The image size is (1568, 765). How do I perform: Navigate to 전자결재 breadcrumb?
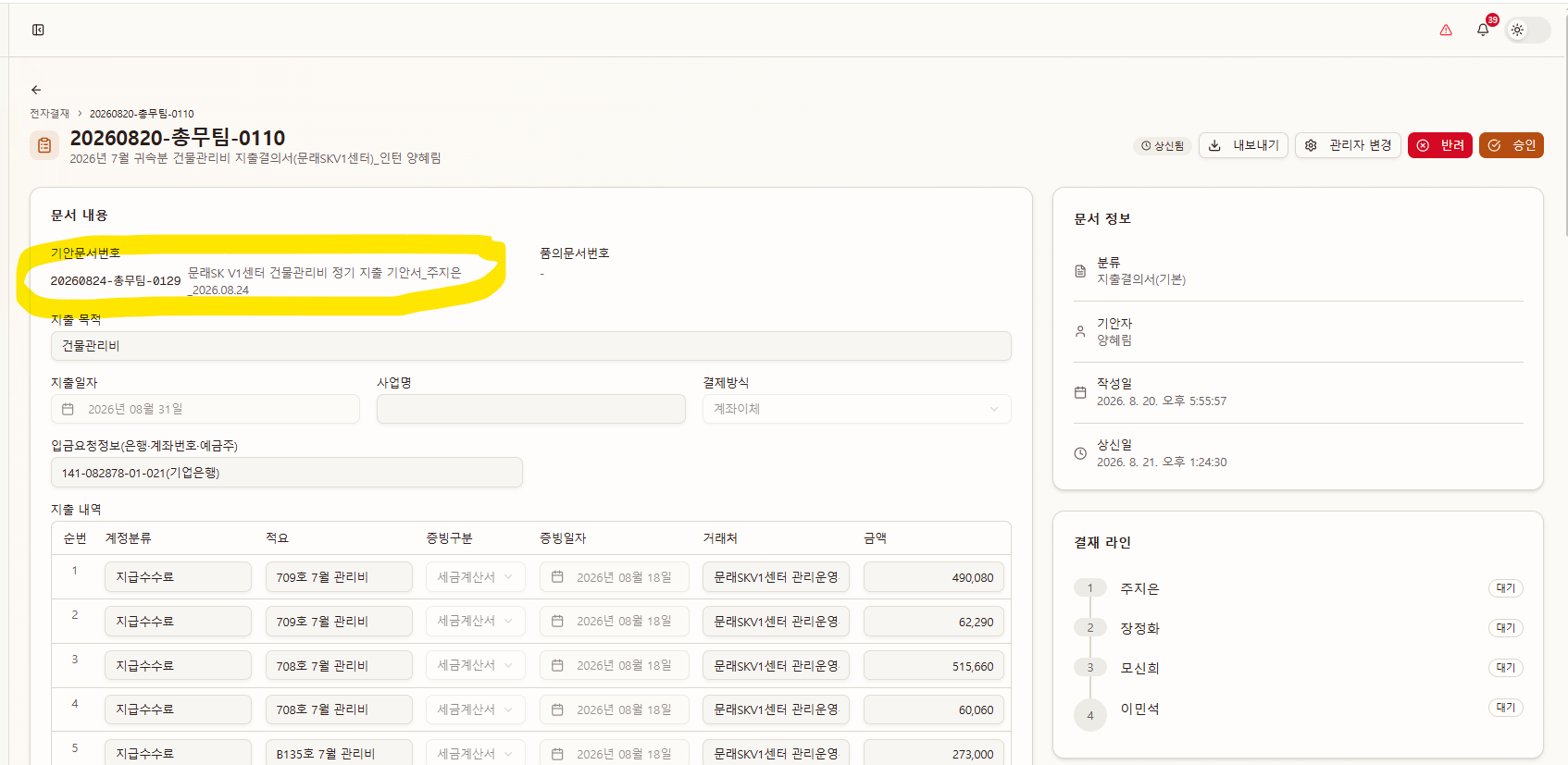(49, 114)
